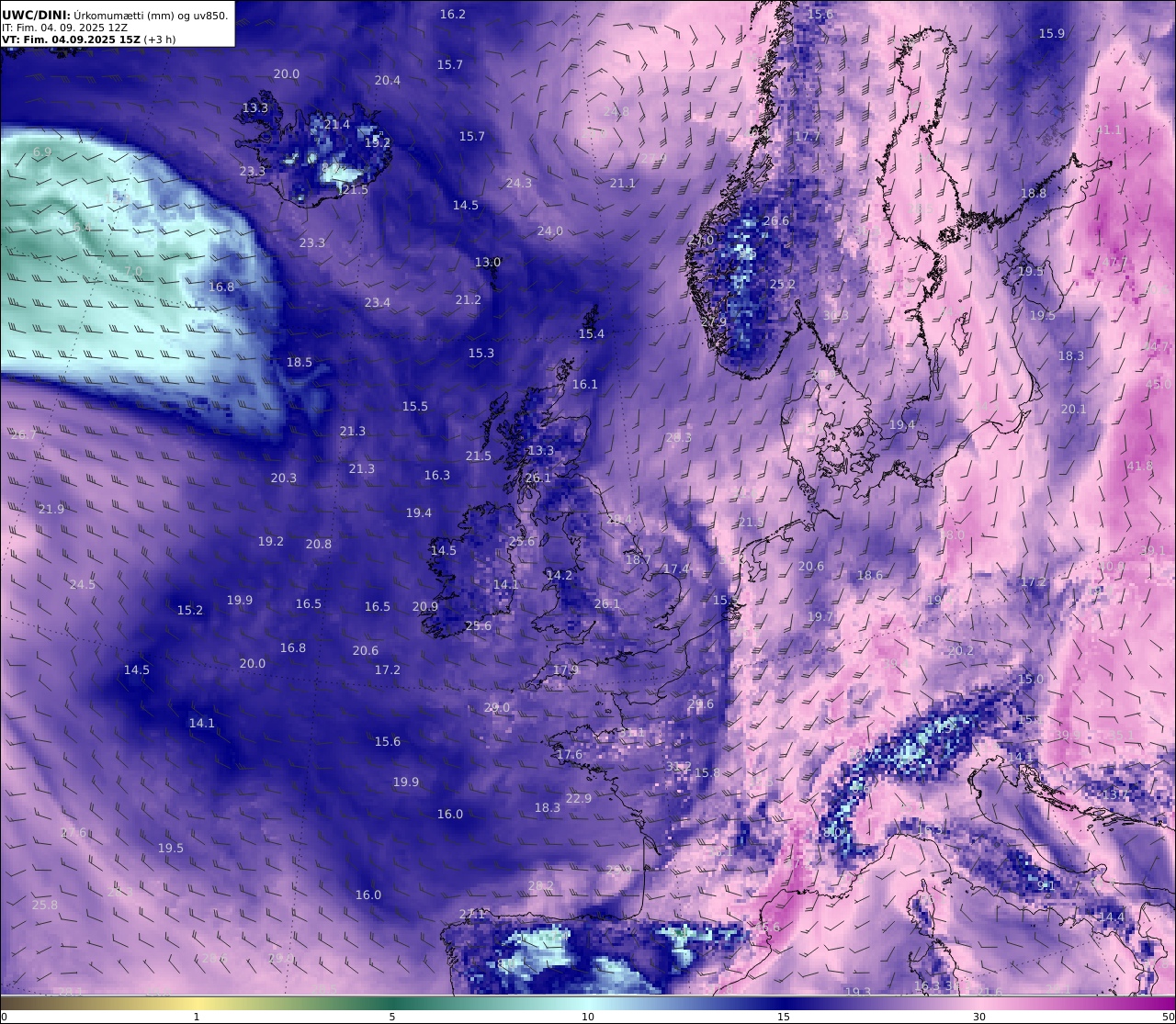Click the map value '41.8'
This screenshot has height=1024, width=1176.
(x=1140, y=466)
